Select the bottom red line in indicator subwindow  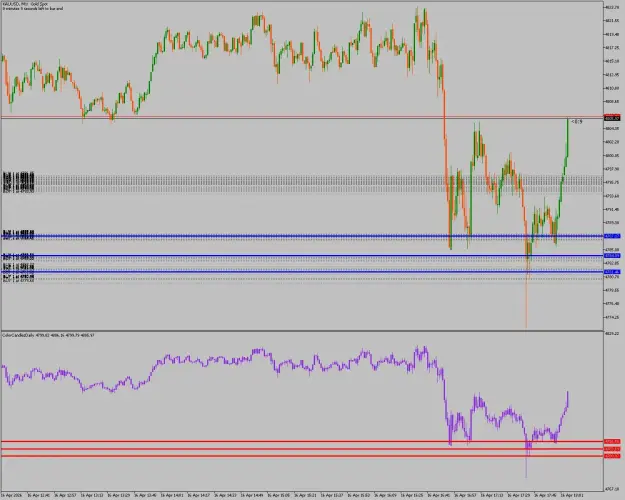(x=302, y=456)
